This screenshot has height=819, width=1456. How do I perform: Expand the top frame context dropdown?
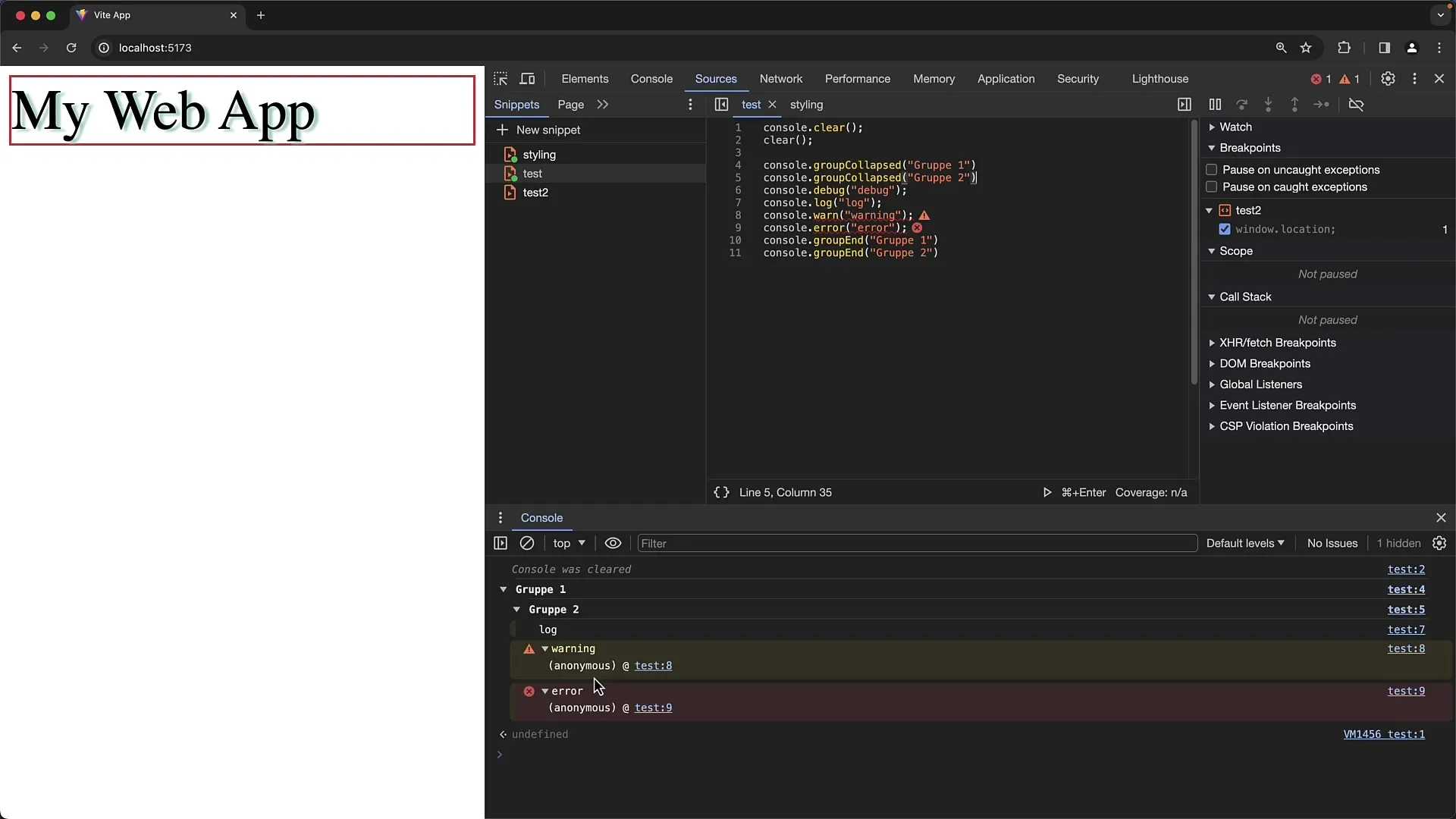coord(568,543)
